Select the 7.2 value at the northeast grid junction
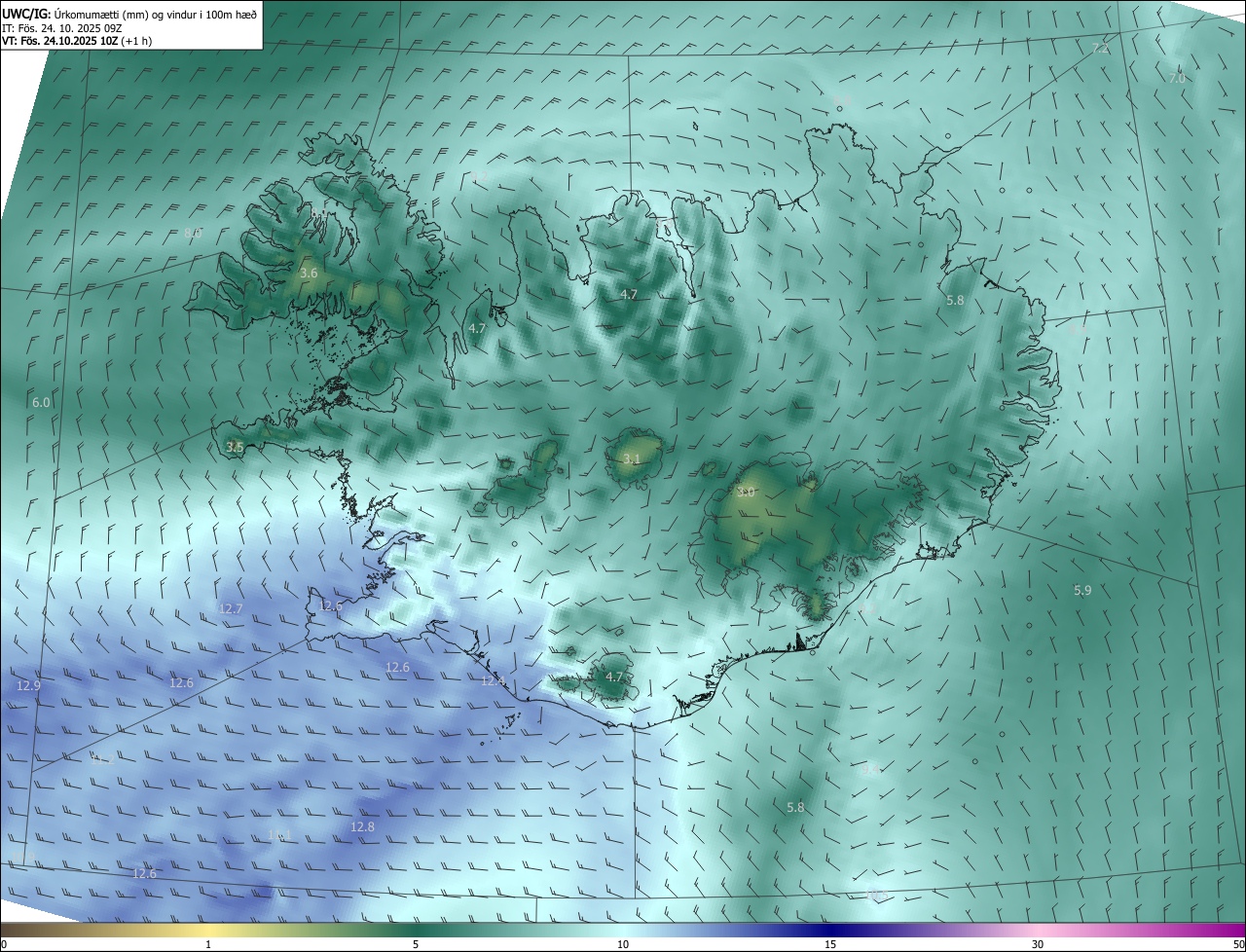 point(1101,48)
